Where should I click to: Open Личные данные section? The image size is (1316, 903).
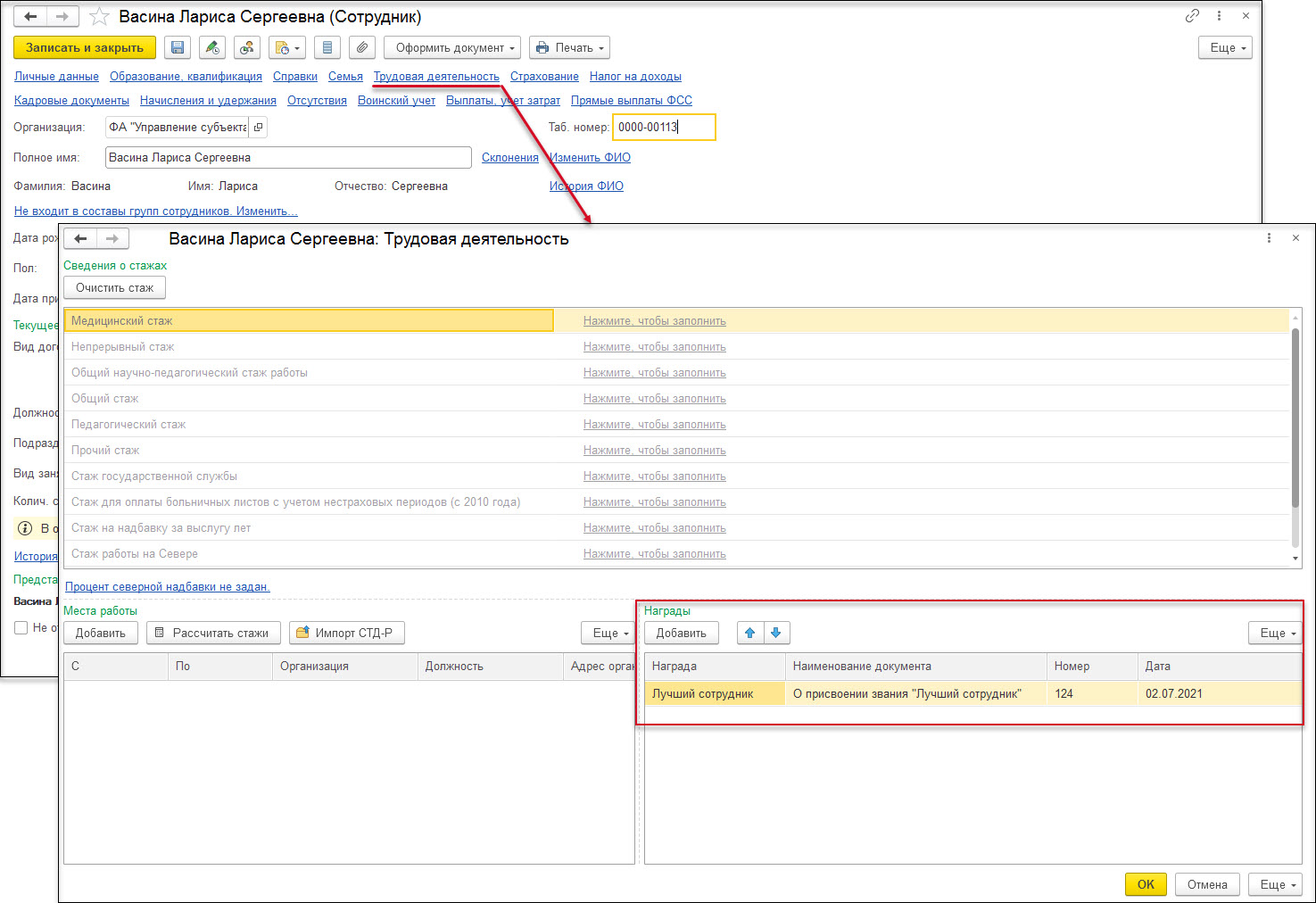(x=56, y=77)
